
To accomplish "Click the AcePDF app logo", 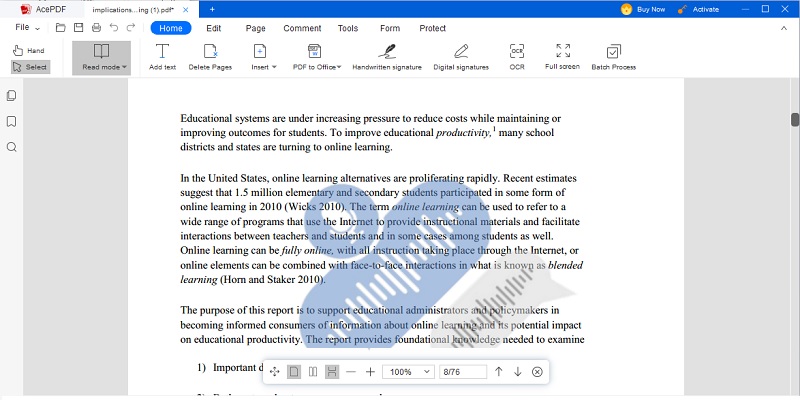I will point(26,9).
